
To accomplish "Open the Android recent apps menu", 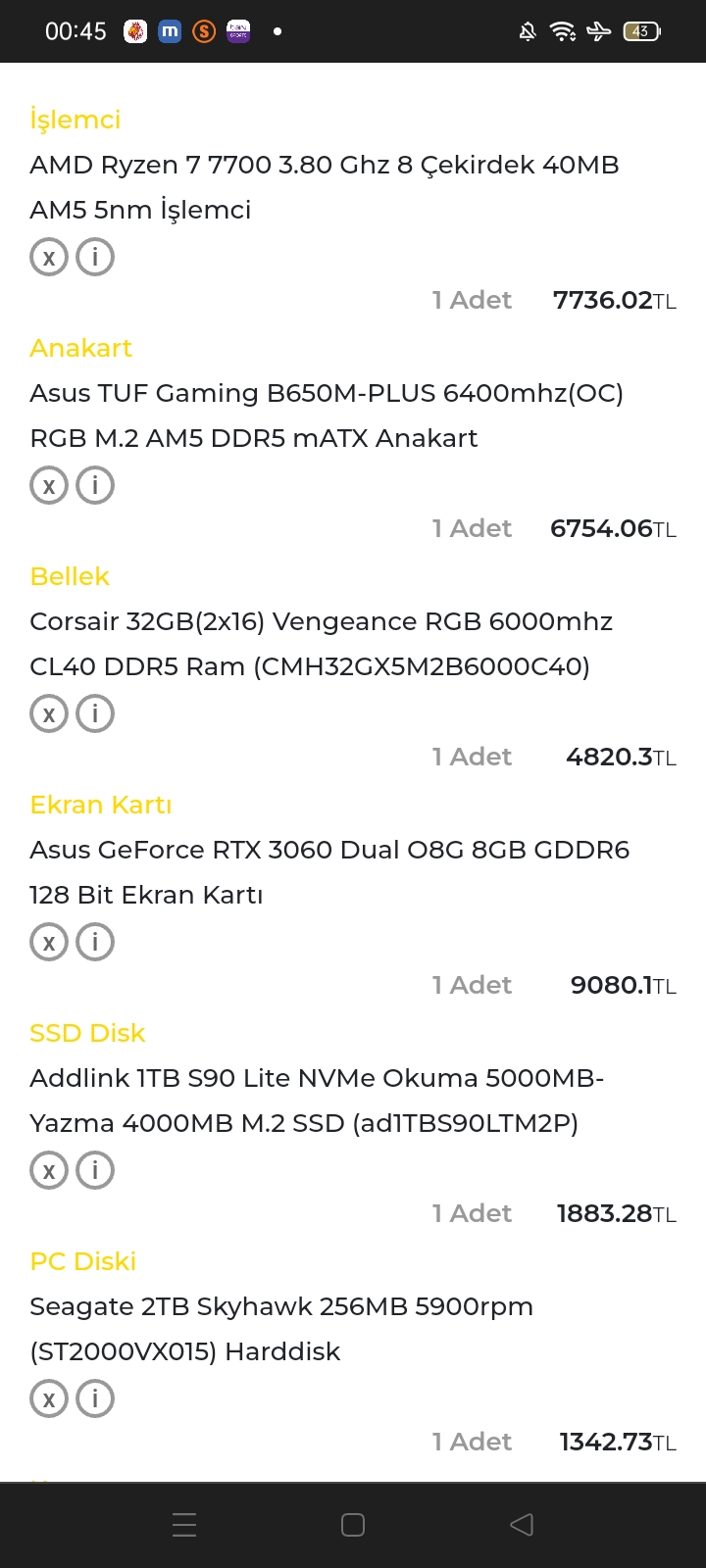I will 184,1525.
